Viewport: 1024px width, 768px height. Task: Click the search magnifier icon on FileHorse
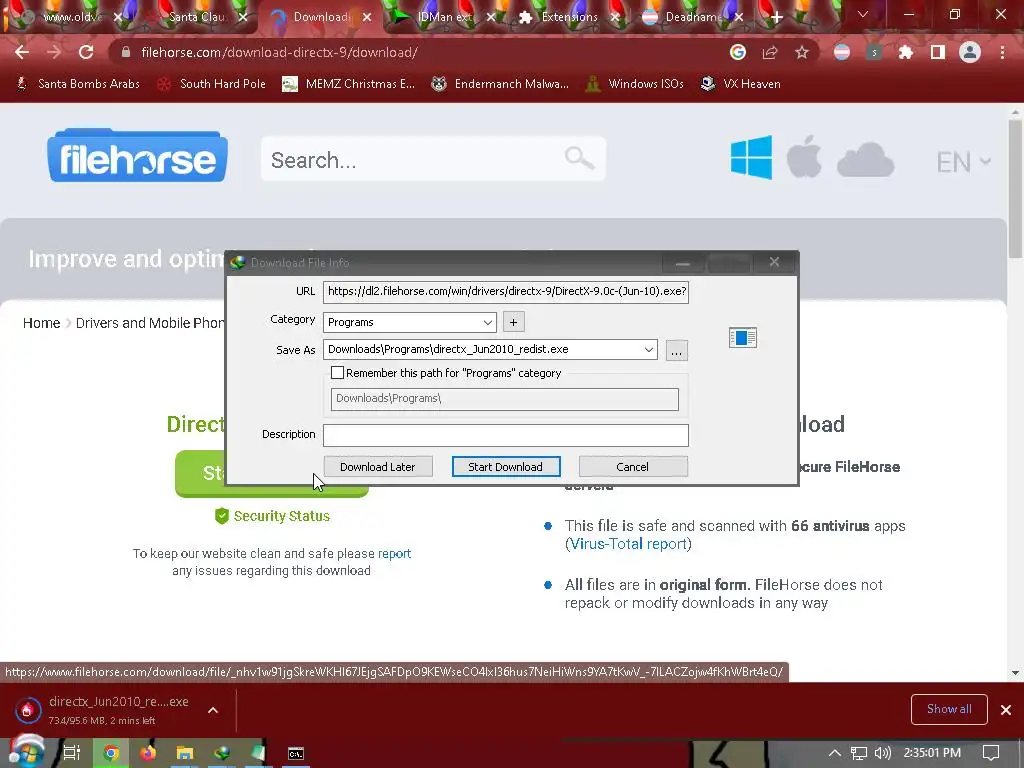[579, 157]
